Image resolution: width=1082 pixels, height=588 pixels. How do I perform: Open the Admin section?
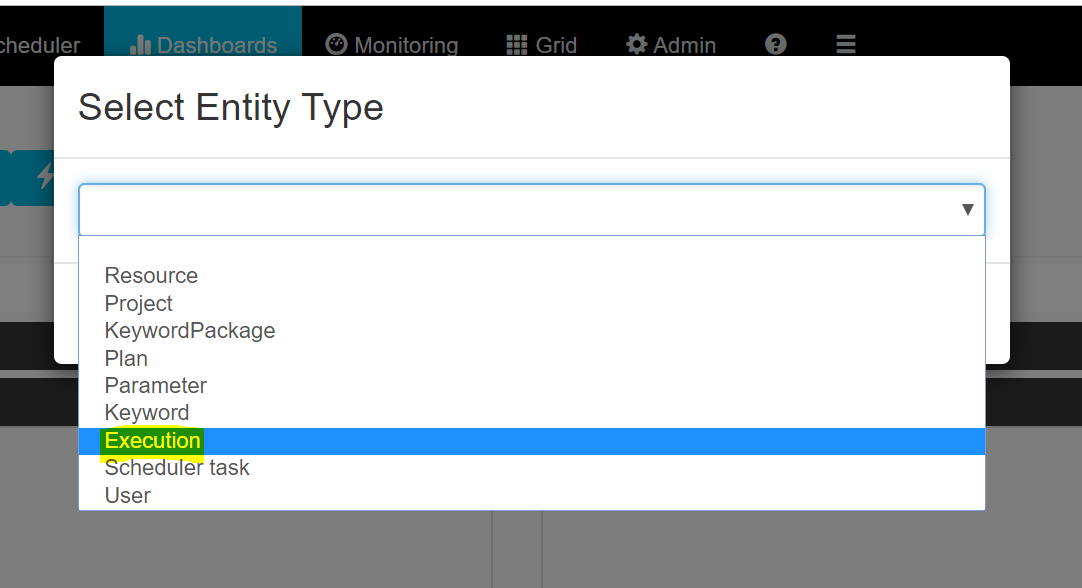click(x=671, y=46)
